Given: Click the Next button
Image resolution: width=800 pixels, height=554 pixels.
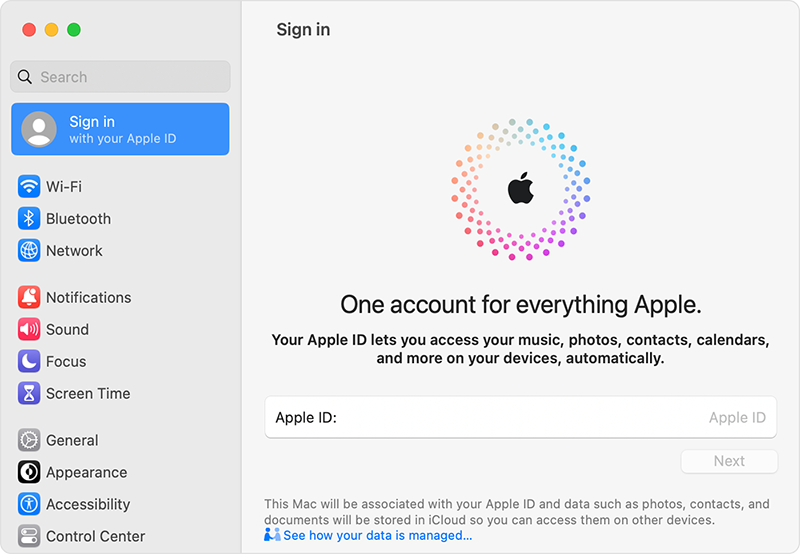Looking at the screenshot, I should [x=728, y=461].
